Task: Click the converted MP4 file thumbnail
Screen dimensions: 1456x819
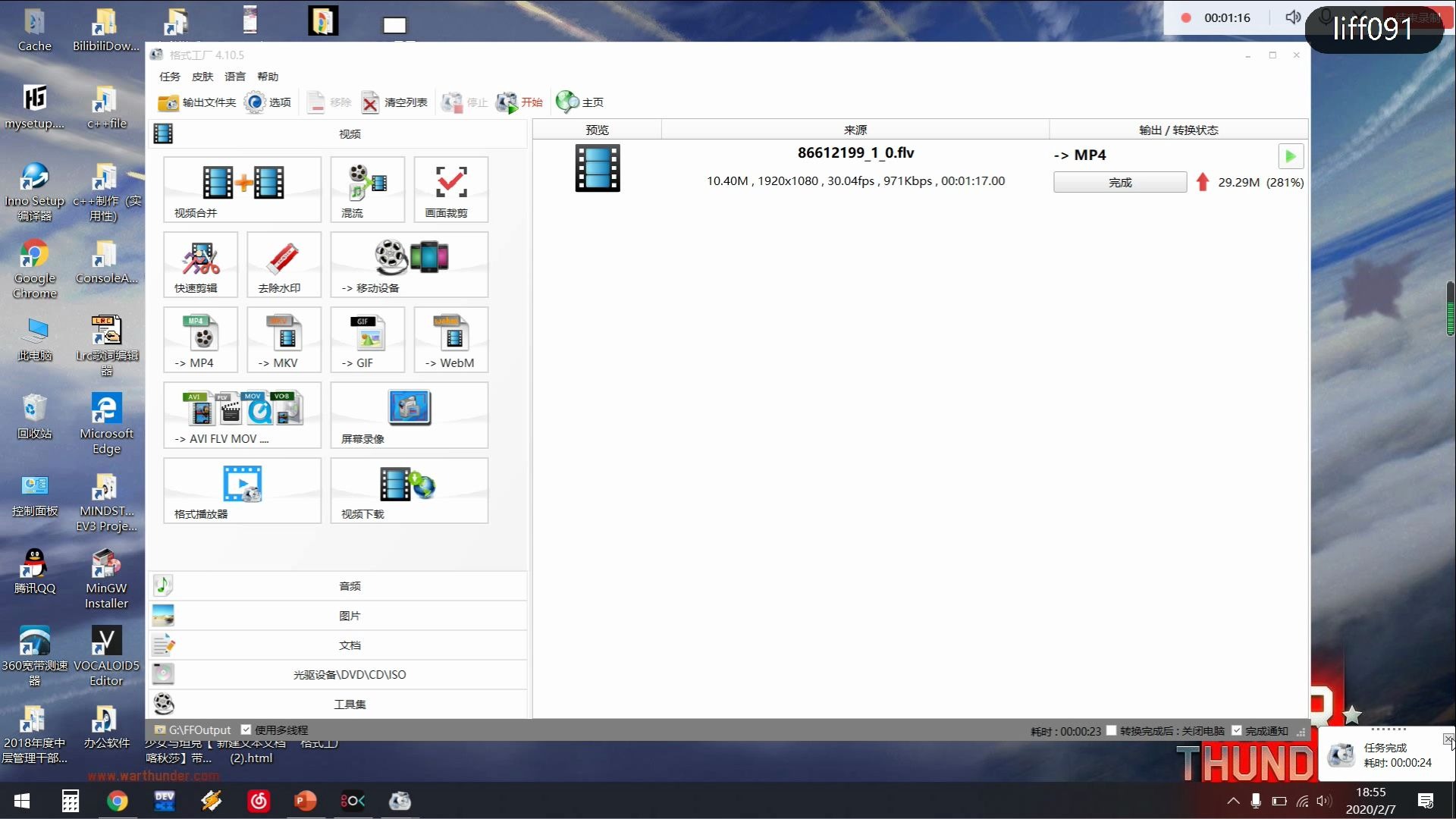Action: click(x=597, y=167)
